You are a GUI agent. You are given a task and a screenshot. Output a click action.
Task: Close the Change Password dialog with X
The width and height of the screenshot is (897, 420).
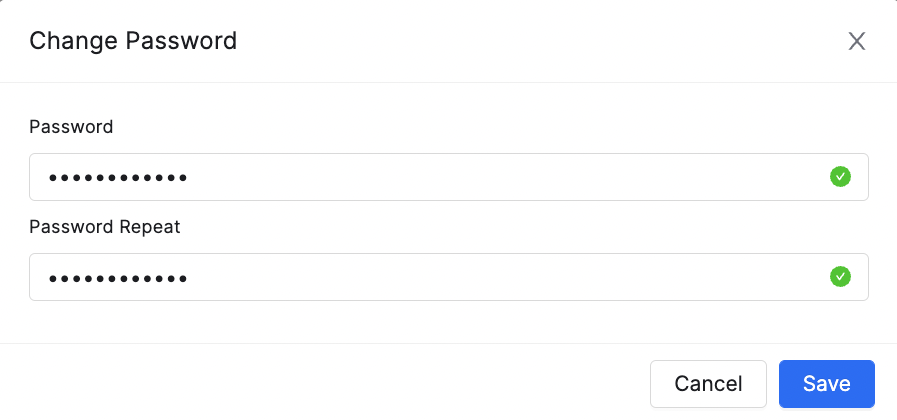pos(856,41)
